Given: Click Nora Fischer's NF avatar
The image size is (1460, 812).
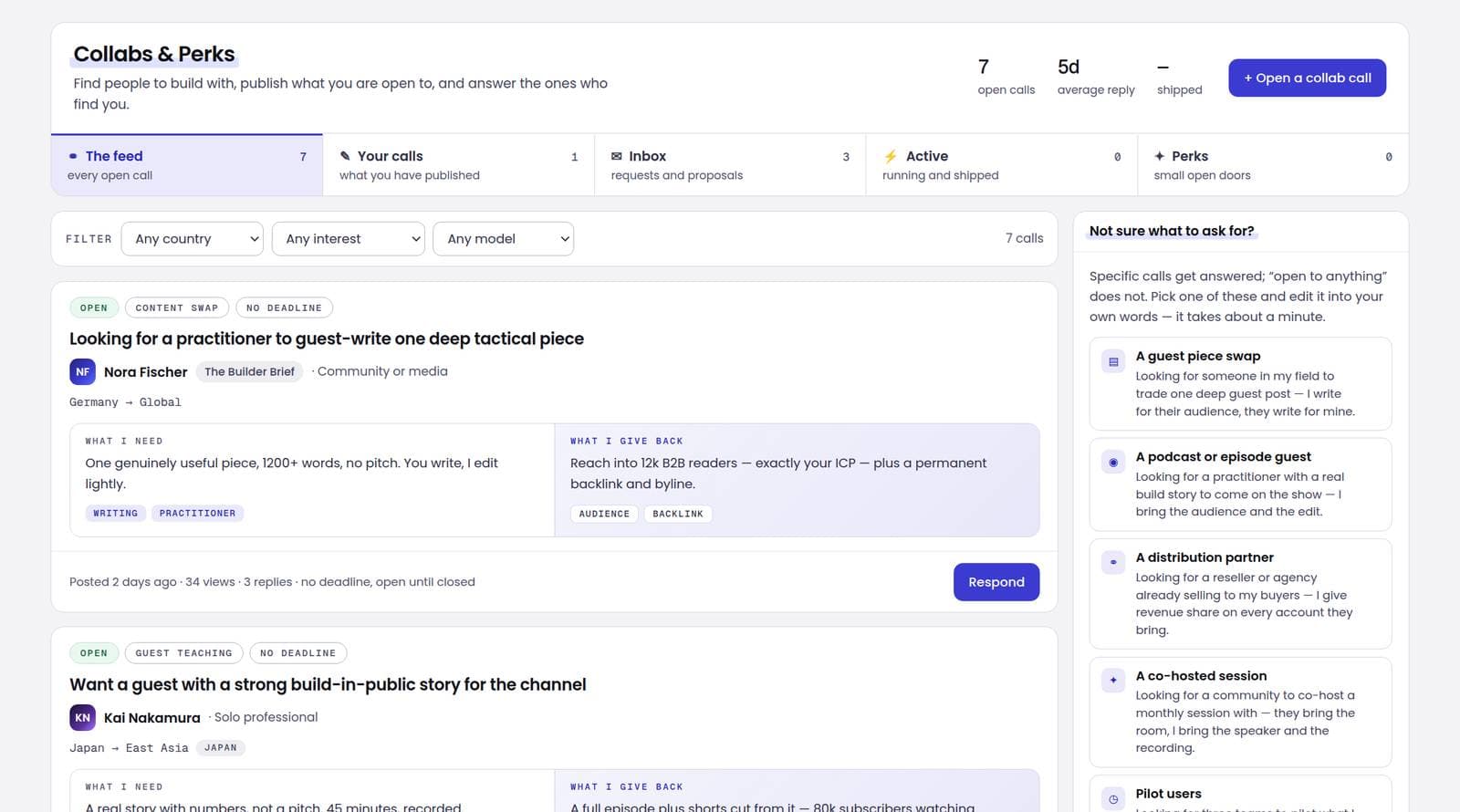Looking at the screenshot, I should [x=82, y=371].
